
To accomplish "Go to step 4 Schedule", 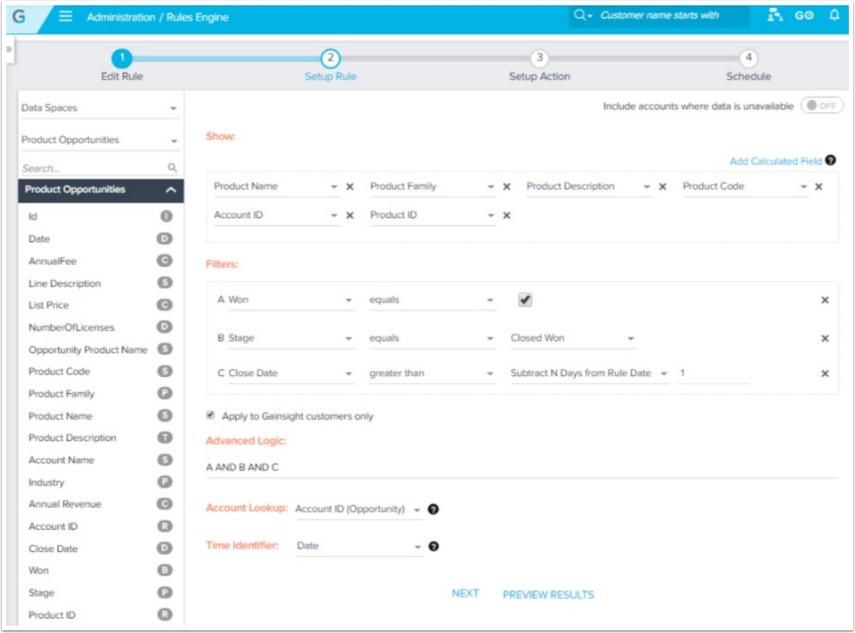I will [749, 57].
